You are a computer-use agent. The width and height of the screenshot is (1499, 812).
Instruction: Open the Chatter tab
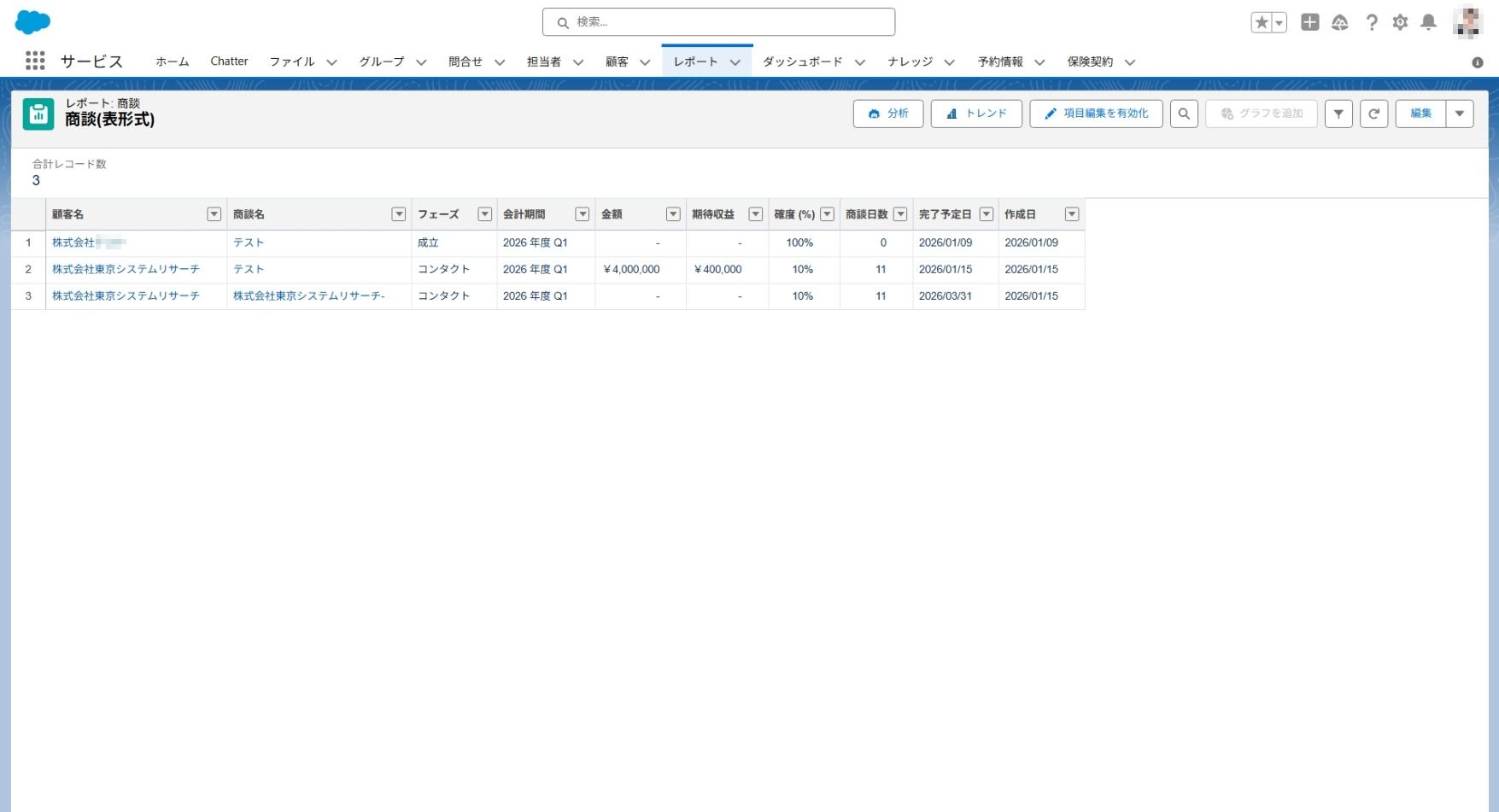229,61
